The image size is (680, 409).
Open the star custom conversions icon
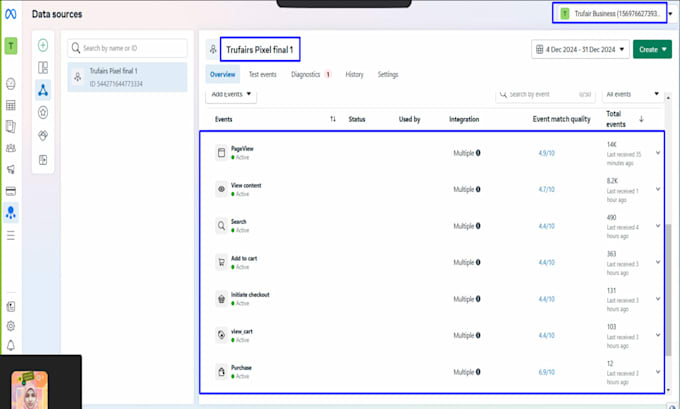(x=43, y=113)
